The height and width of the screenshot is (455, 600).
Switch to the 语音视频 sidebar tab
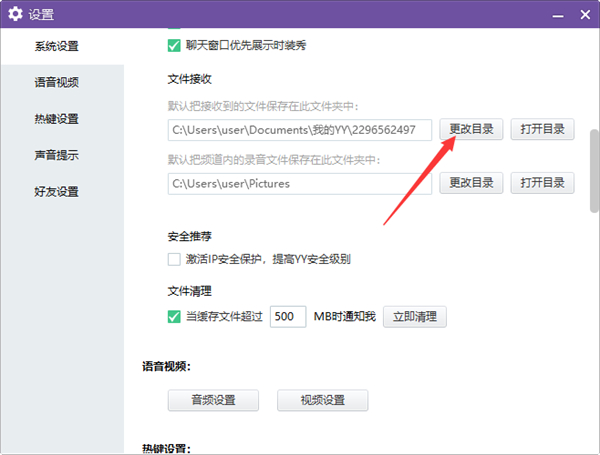[57, 82]
